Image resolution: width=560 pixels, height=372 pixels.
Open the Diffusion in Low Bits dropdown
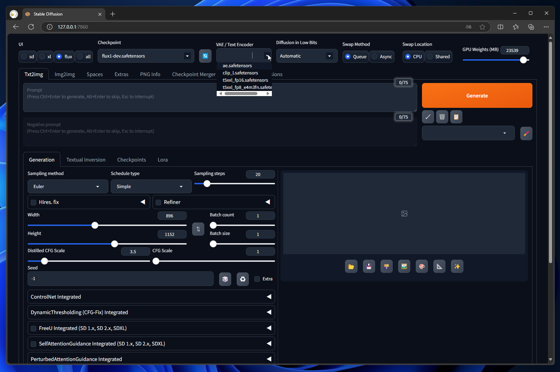306,56
